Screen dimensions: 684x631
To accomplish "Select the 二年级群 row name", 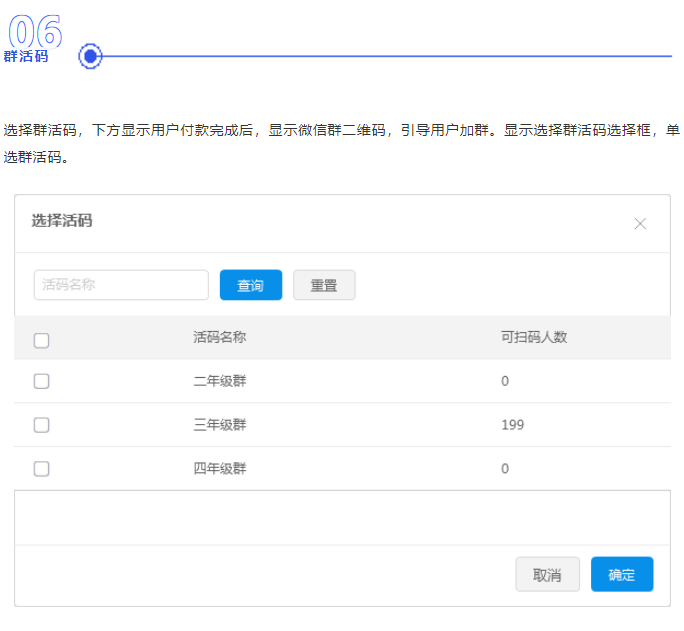I will (x=220, y=381).
